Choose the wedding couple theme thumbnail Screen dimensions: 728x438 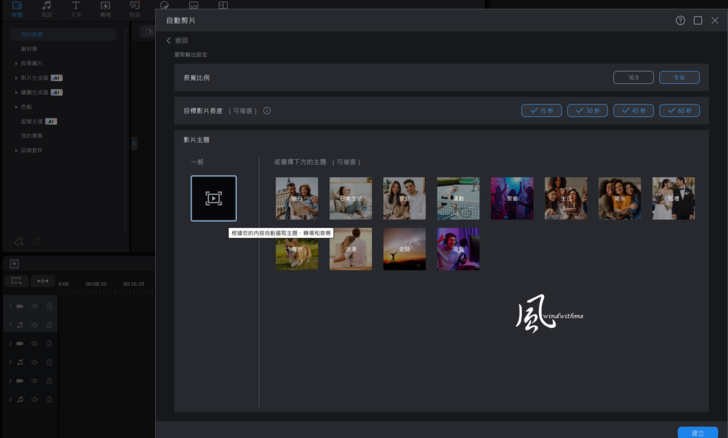673,198
